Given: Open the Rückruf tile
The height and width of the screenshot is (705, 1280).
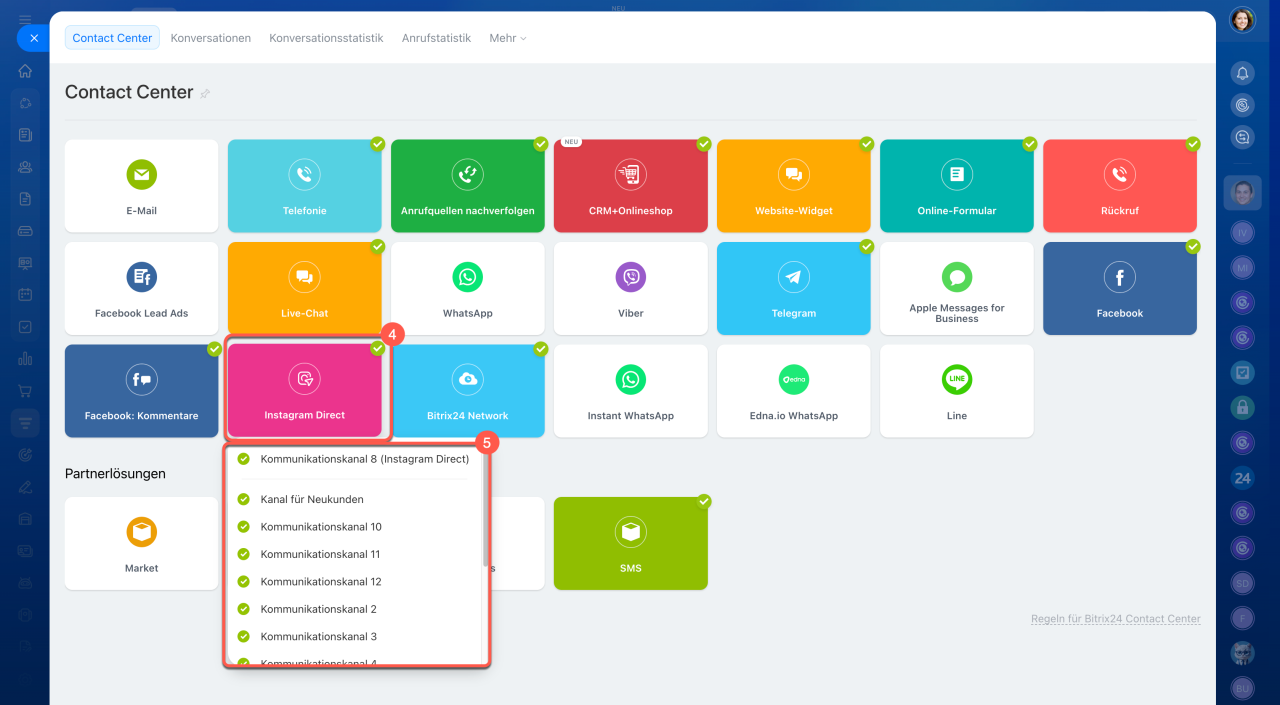Looking at the screenshot, I should point(1120,186).
